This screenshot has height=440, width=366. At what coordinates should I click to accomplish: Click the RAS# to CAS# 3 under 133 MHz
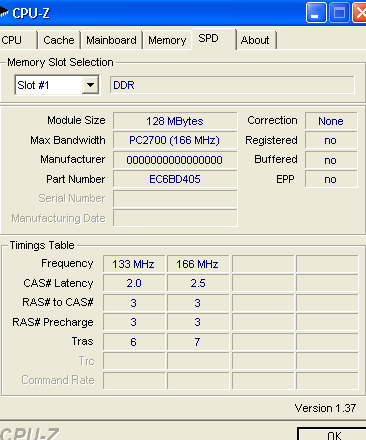pos(134,303)
